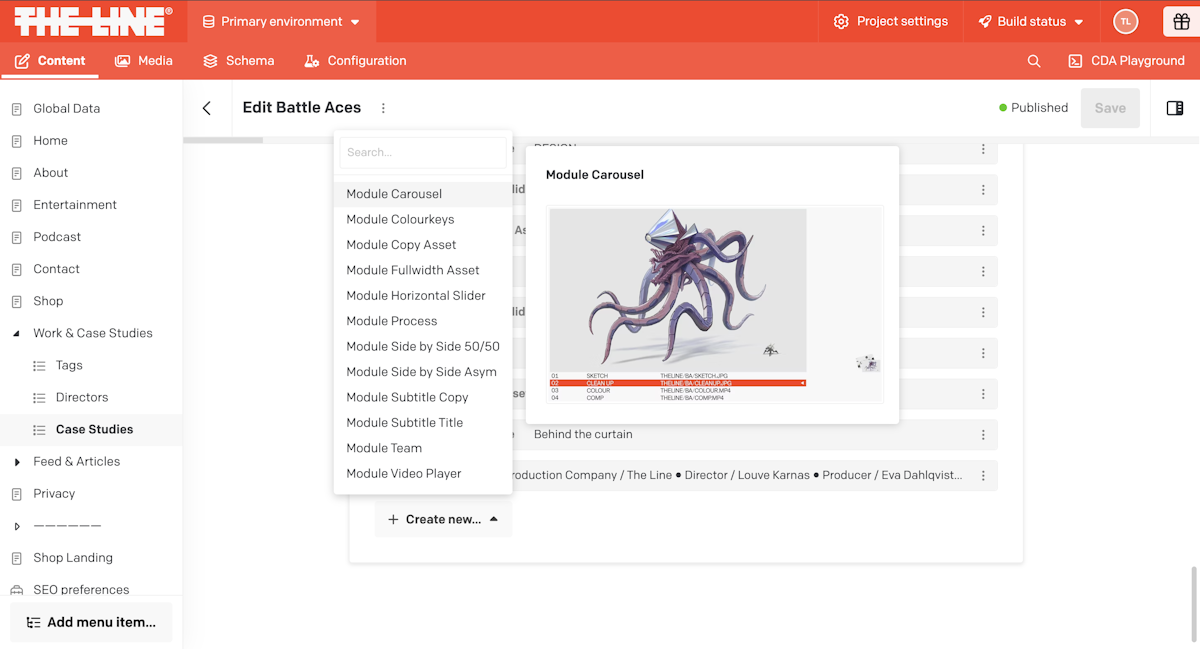Open the Primary environment dropdown

click(x=281, y=21)
